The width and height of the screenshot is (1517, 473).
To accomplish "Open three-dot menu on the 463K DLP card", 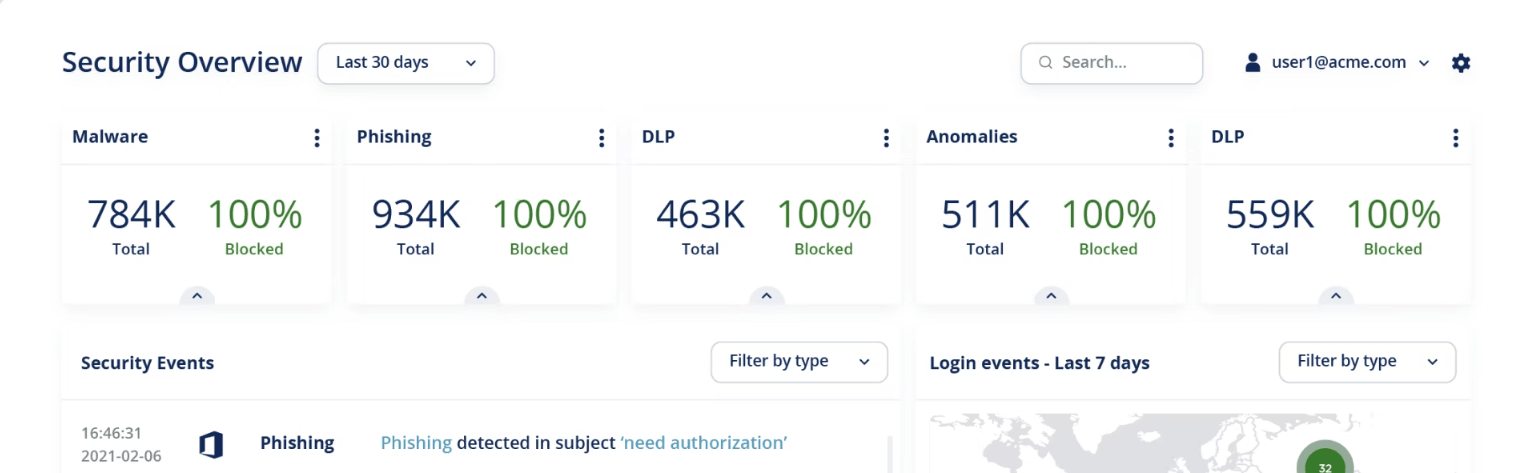I will (886, 138).
